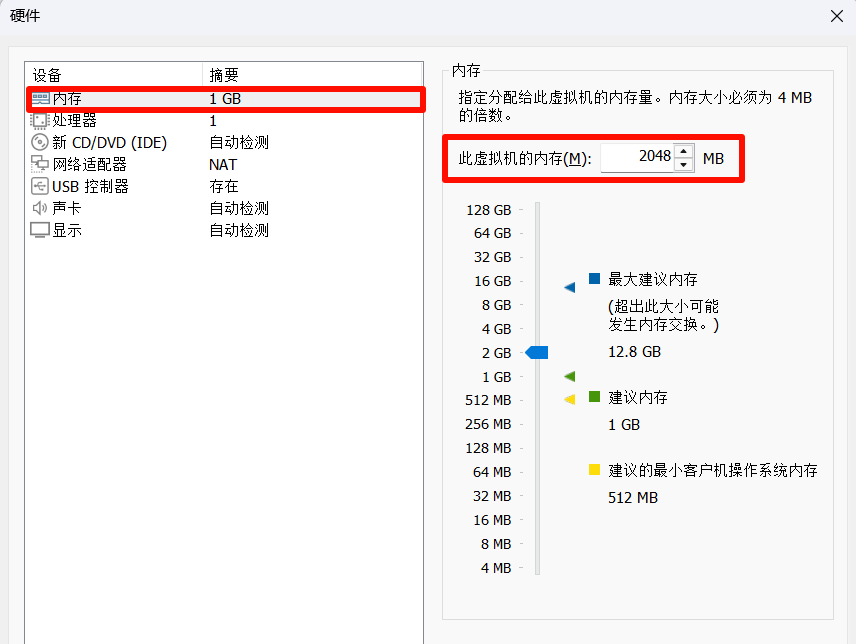This screenshot has height=644, width=856.
Task: Click the 128 MB slider label
Action: 488,448
